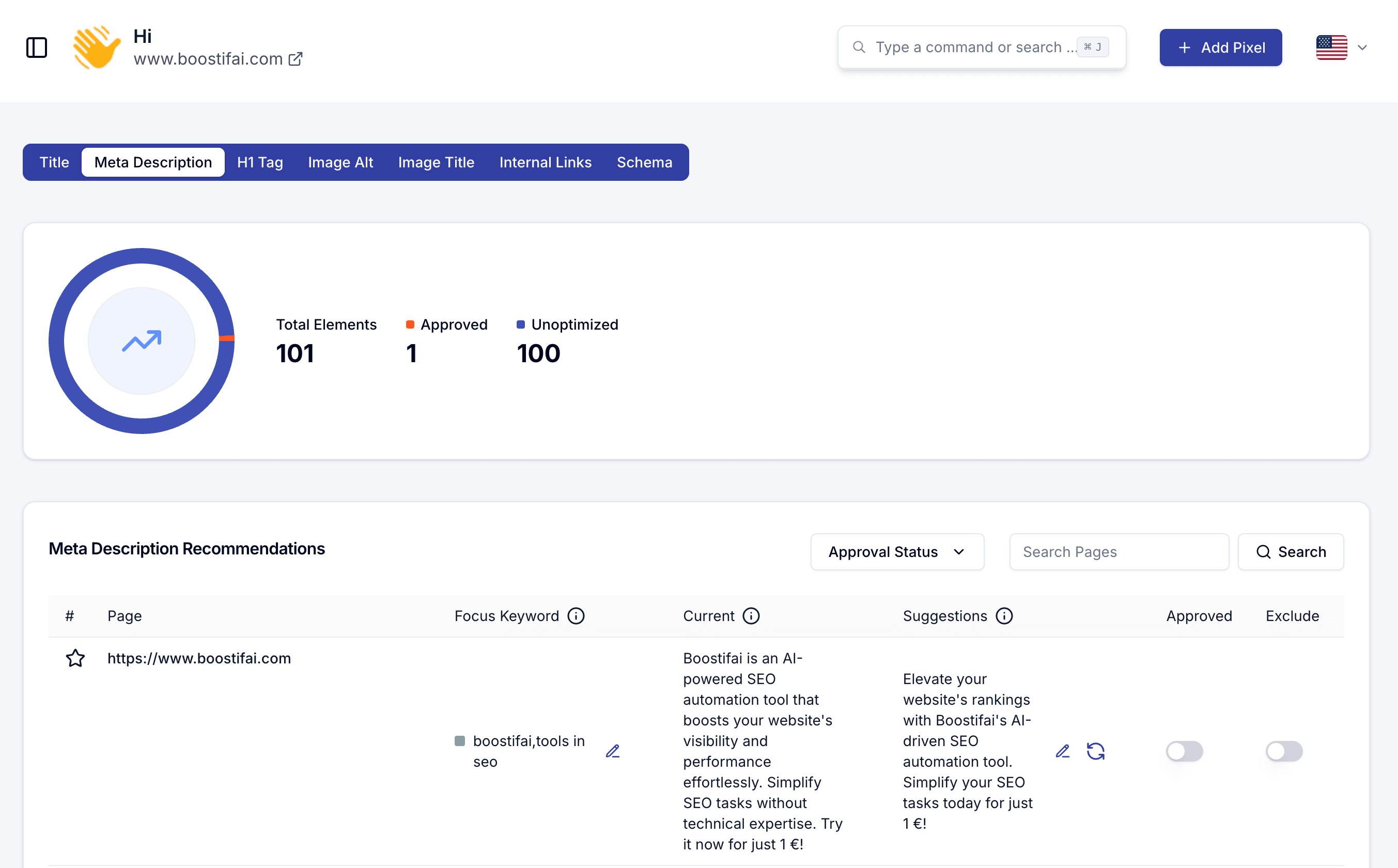Go to the Image Alt tab

(x=340, y=162)
